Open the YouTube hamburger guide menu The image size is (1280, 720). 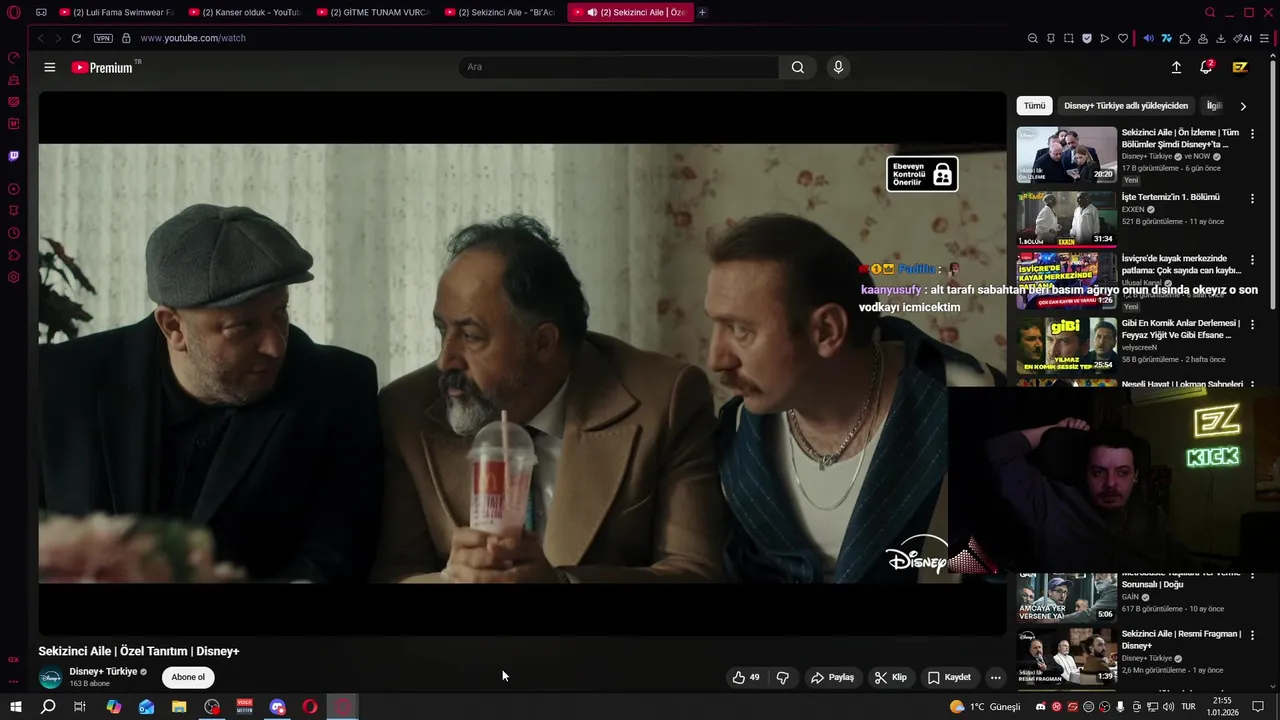pyautogui.click(x=50, y=67)
